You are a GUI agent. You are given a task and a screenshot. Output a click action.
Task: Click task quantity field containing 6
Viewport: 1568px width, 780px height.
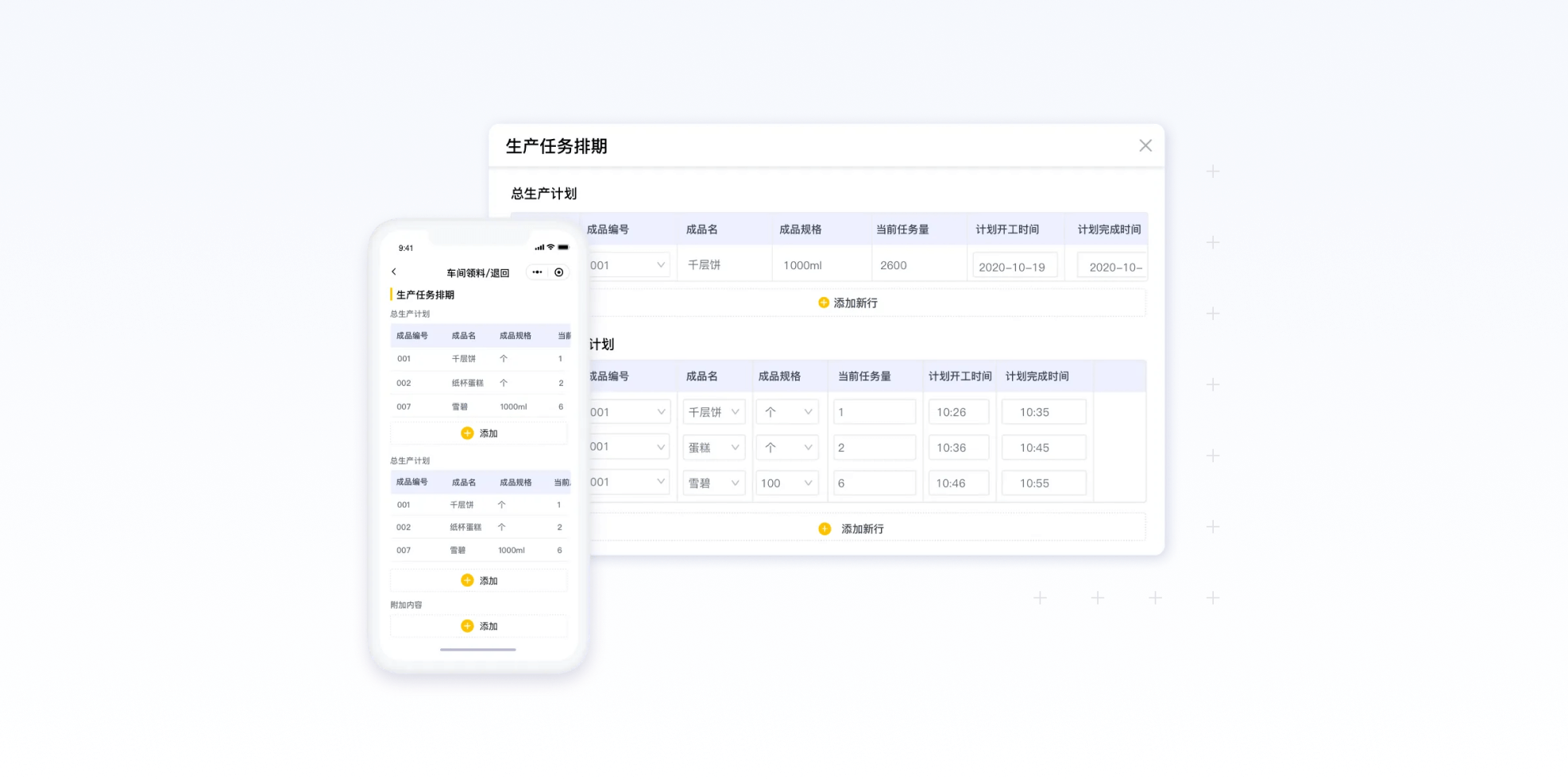[875, 483]
